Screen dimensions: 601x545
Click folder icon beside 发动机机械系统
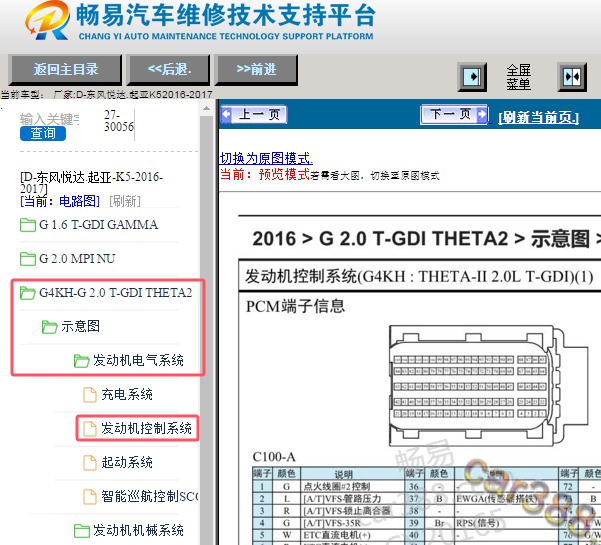(x=81, y=531)
